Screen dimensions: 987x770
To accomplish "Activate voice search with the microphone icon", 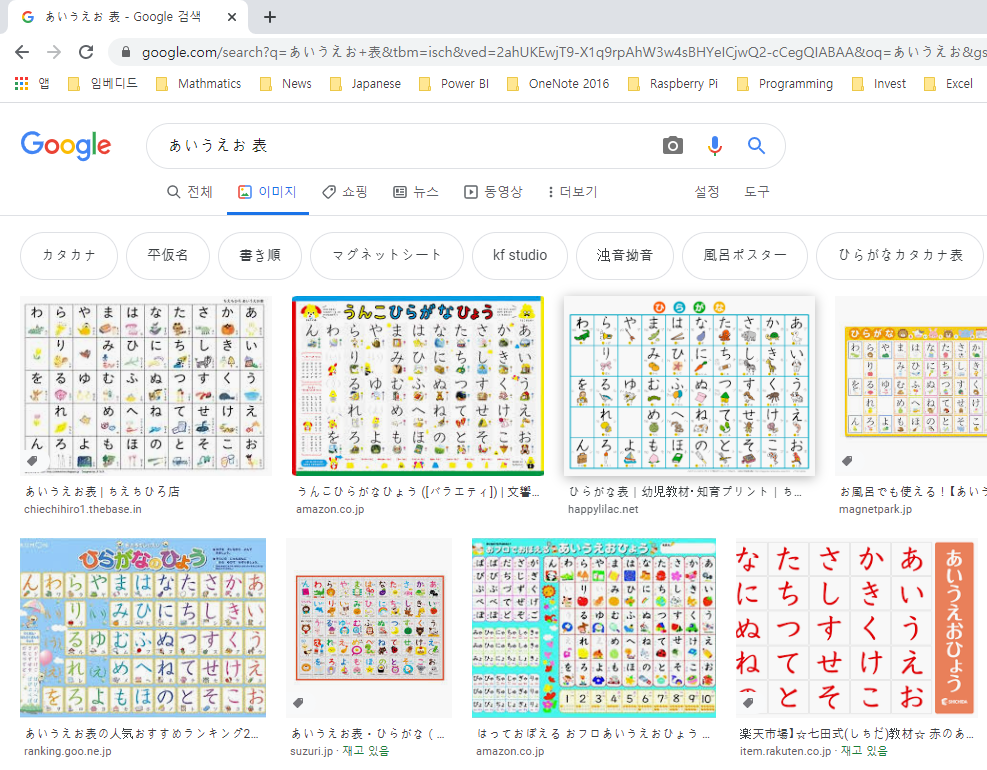I will [714, 145].
